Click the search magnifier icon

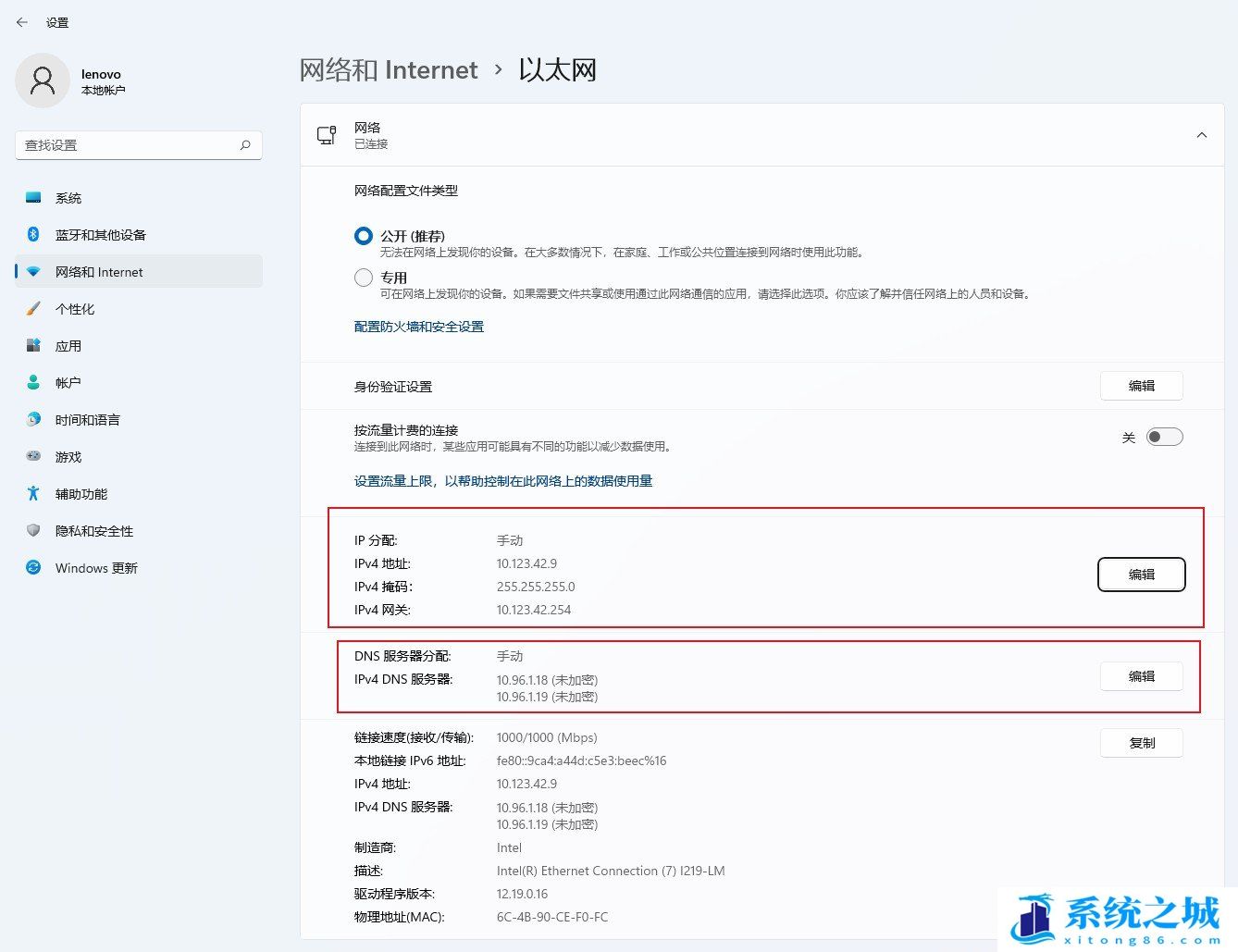(245, 145)
